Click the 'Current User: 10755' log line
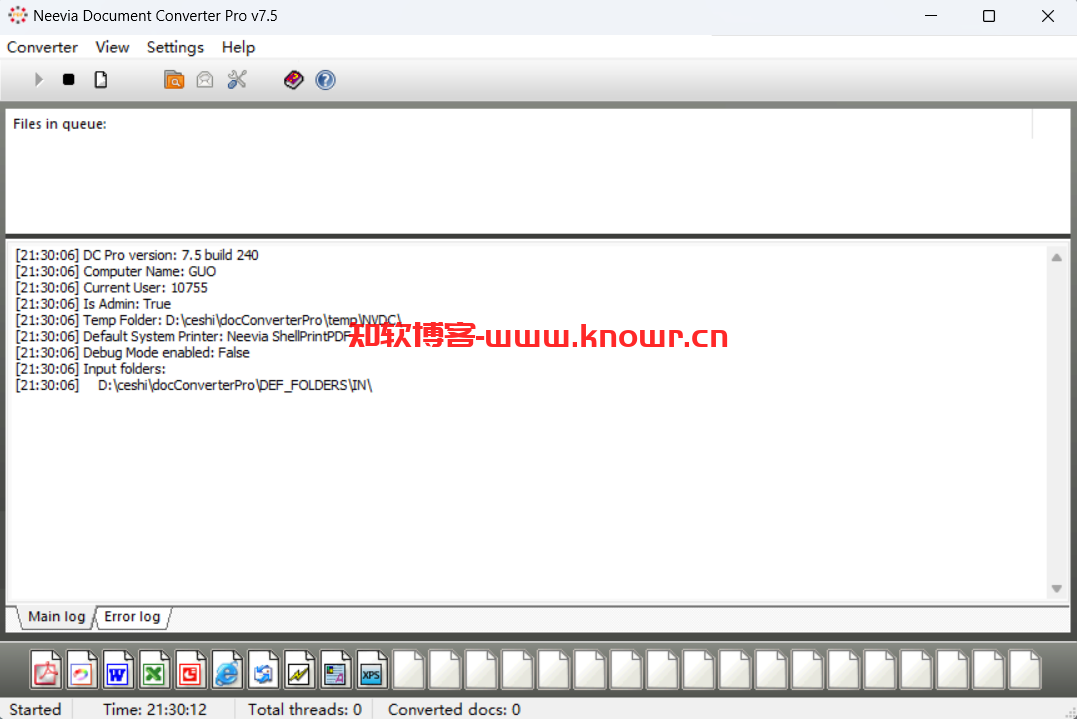 coord(111,288)
